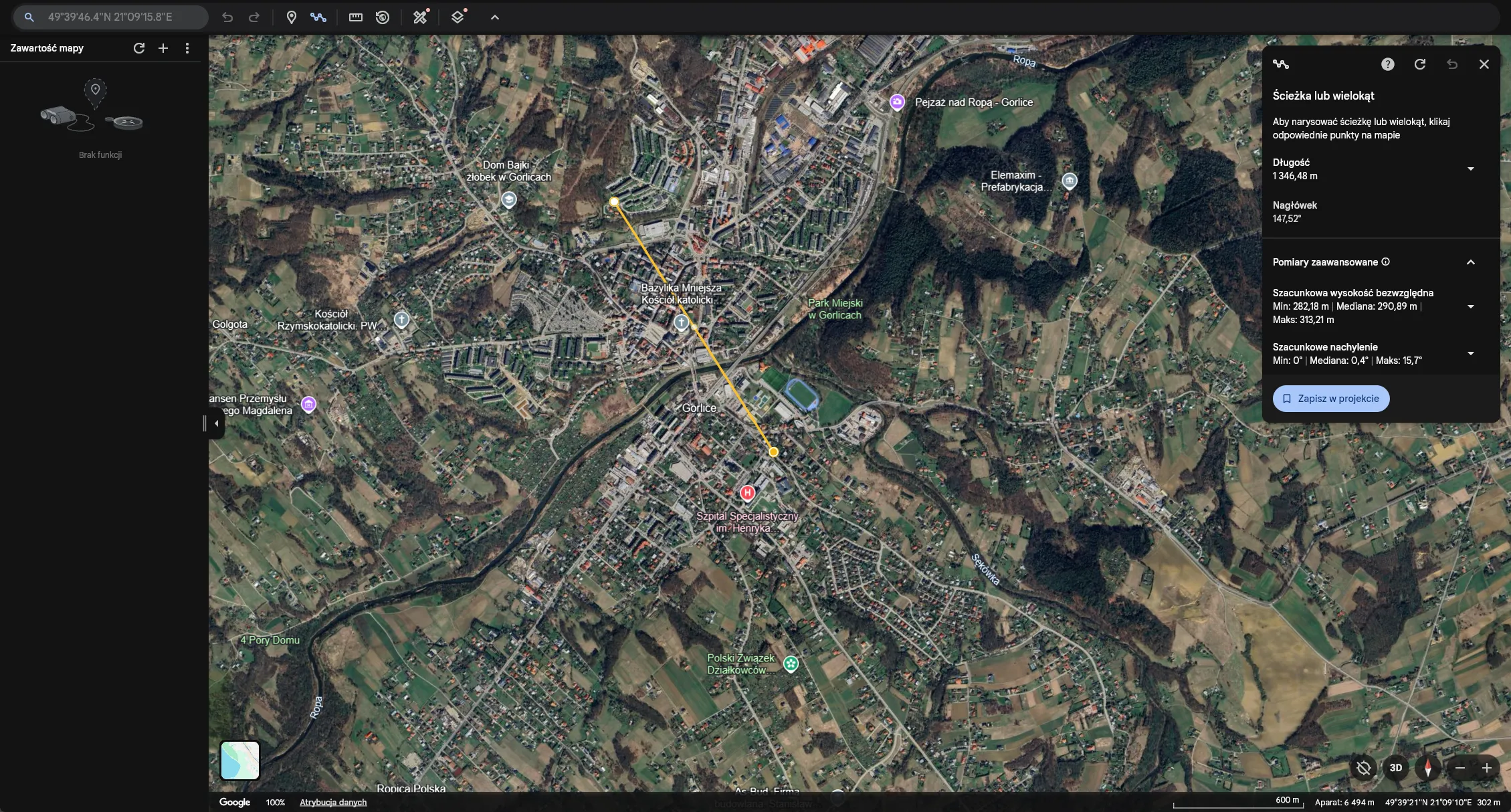
Task: Collapse the Pomiary zaawansowane section
Action: click(x=1470, y=262)
